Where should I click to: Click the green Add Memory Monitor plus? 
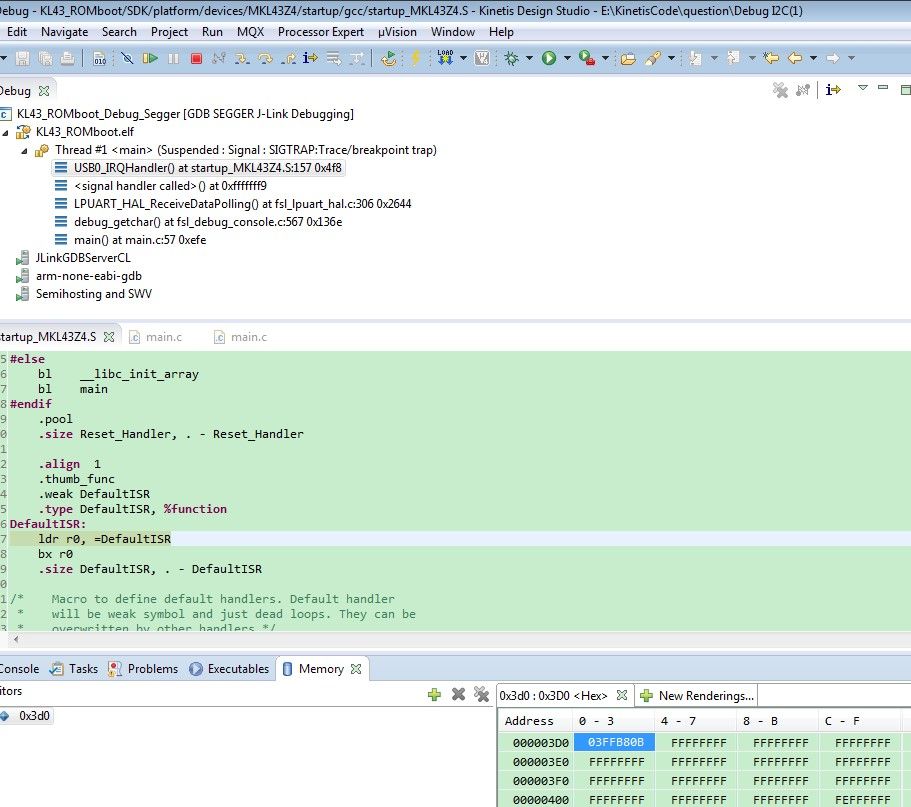(434, 694)
